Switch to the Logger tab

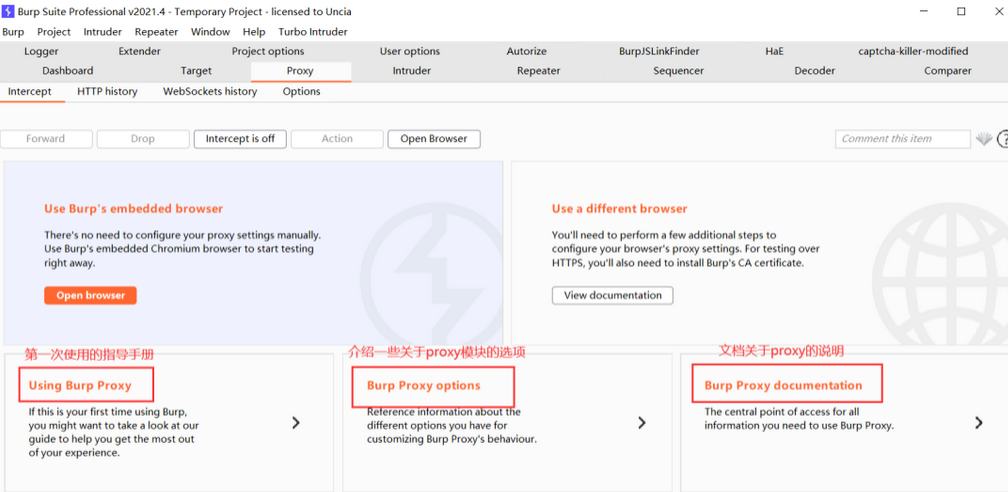pyautogui.click(x=41, y=51)
